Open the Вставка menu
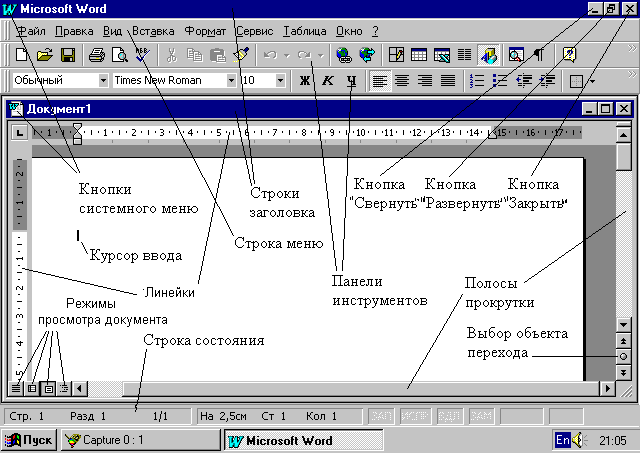Image resolution: width=640 pixels, height=453 pixels. click(x=153, y=31)
